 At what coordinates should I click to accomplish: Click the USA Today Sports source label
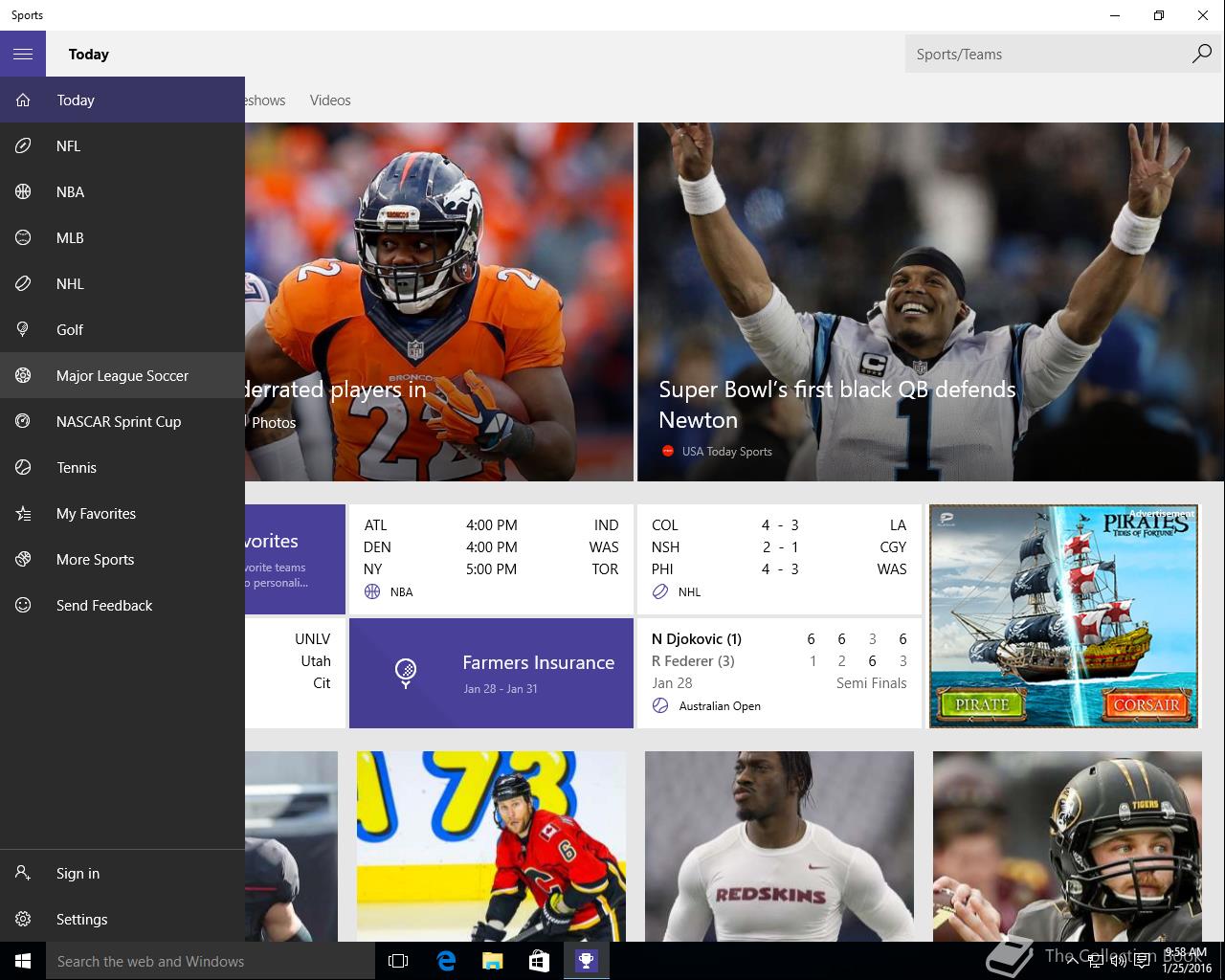[726, 451]
